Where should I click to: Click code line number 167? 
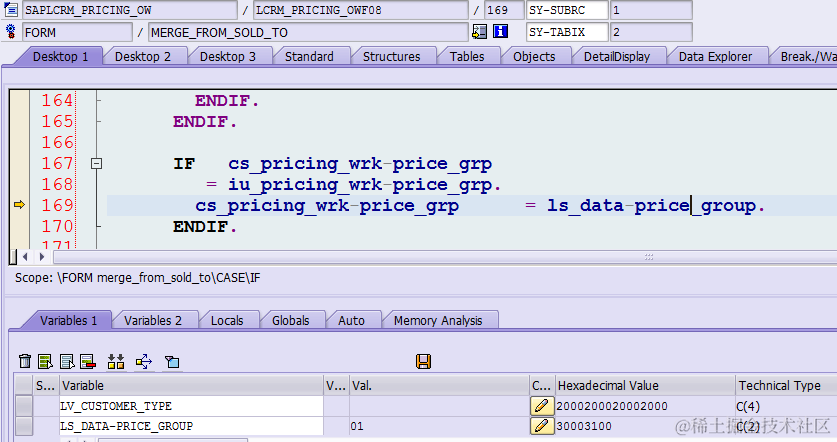tap(57, 163)
